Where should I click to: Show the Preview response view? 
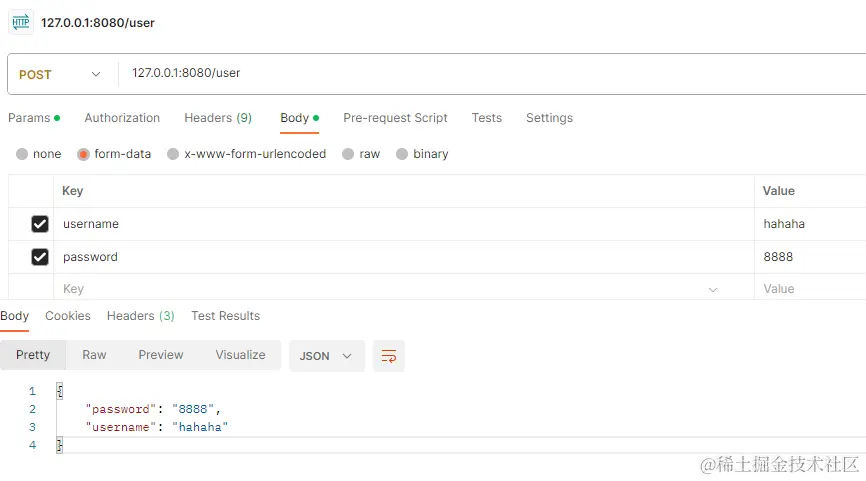161,355
